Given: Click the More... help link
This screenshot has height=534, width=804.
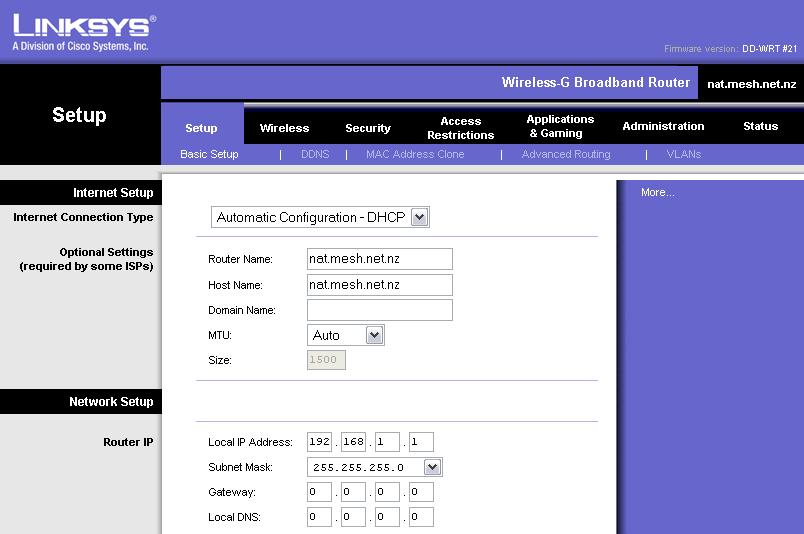Looking at the screenshot, I should [658, 192].
